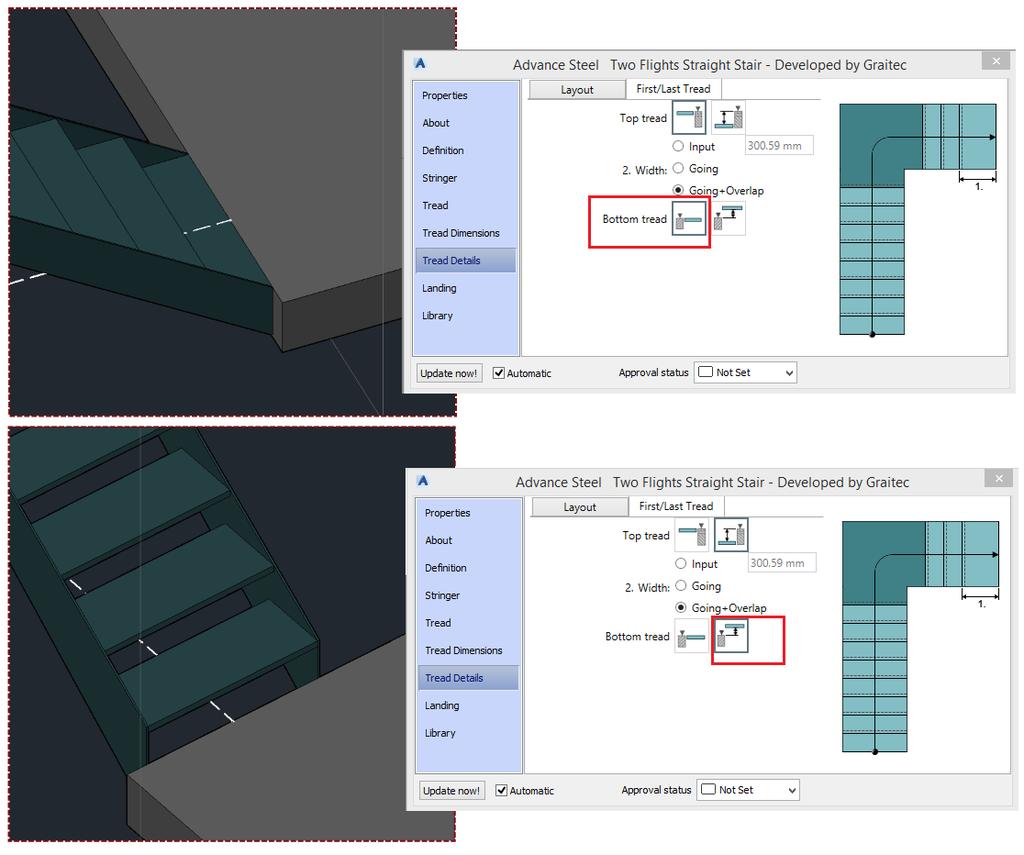
Task: Click 300.59 mm width field in lower dialog
Action: click(781, 563)
